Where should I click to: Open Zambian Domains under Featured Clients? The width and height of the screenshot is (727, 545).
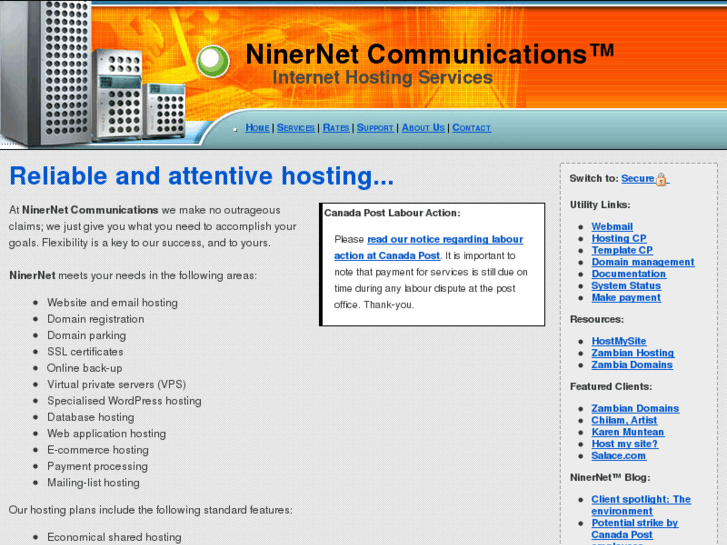pos(635,408)
